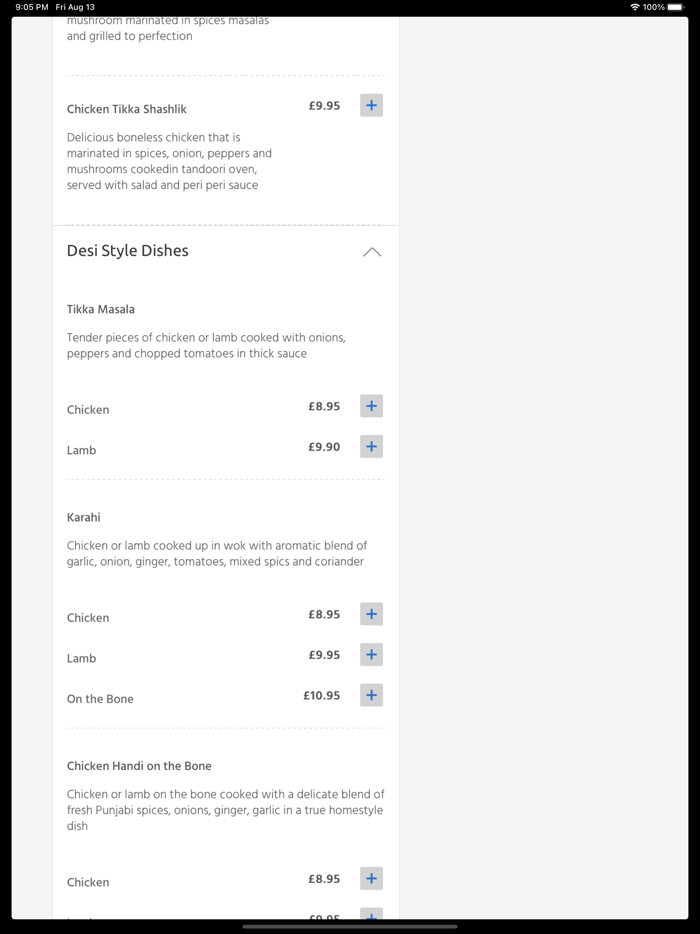Tap the Karahi Lamb option label
Screen dimensions: 700x934
pos(82,658)
